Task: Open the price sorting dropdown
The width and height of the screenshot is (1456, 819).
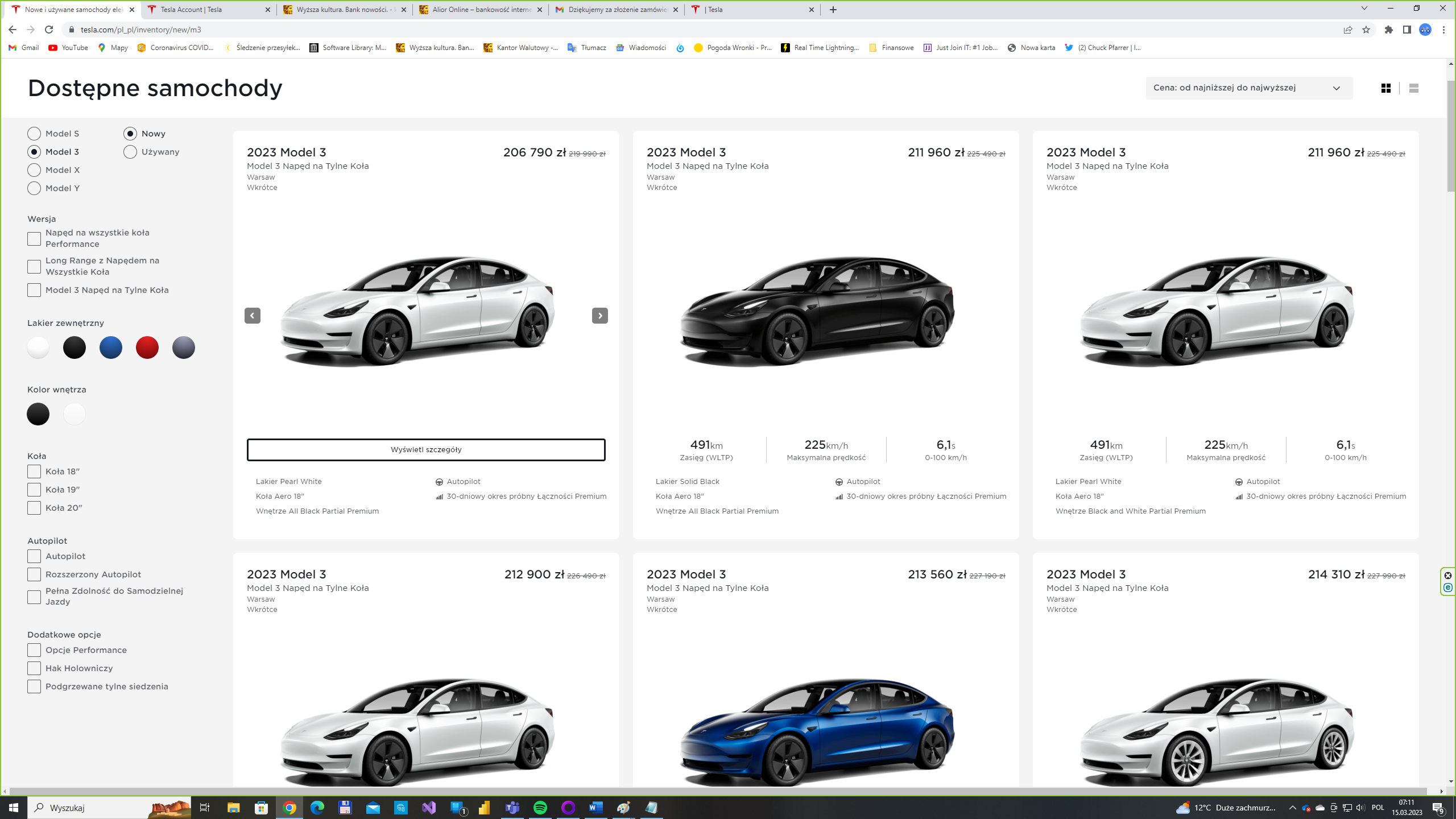Action: pyautogui.click(x=1249, y=88)
